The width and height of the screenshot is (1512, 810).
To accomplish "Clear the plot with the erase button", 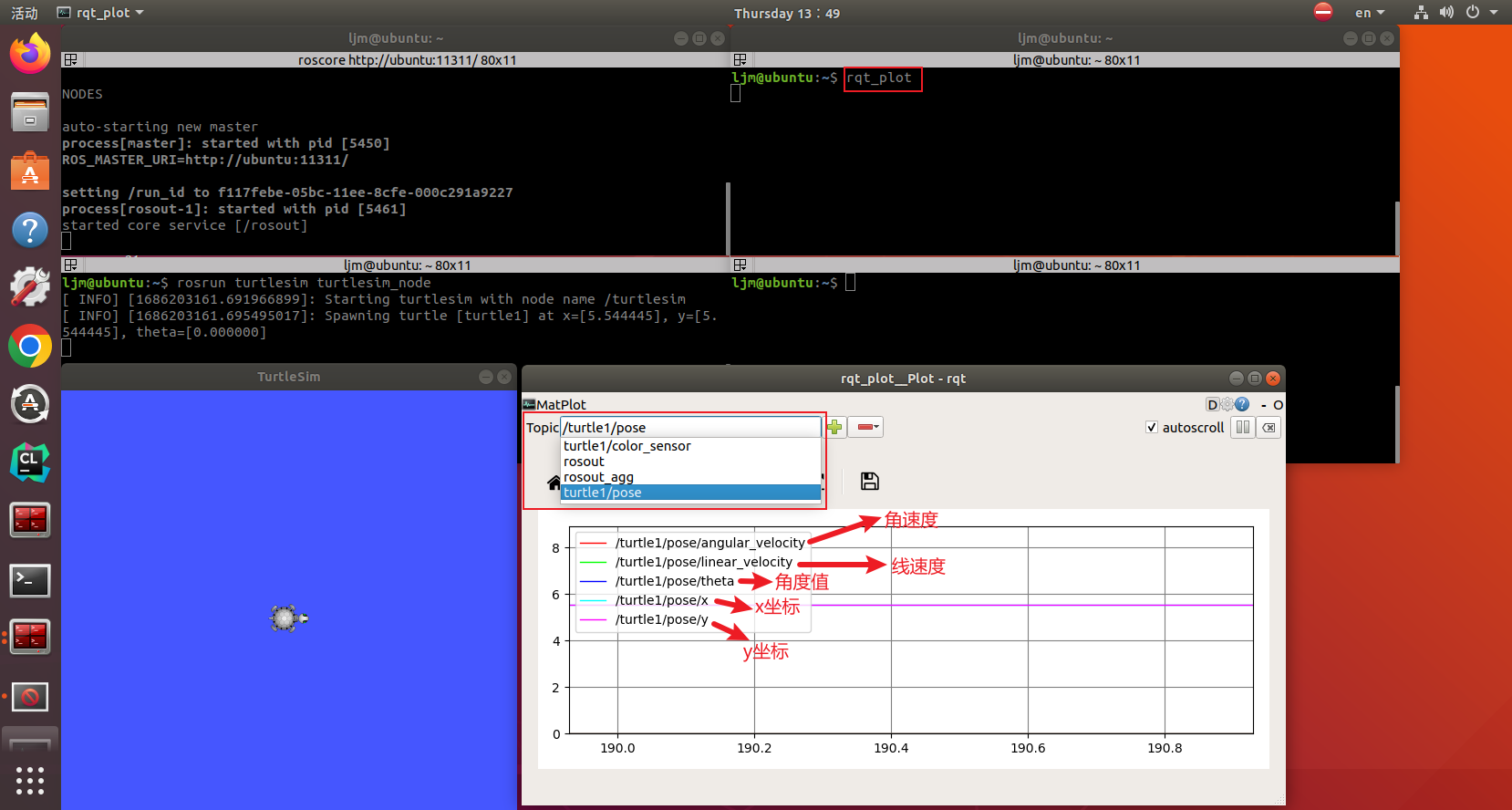I will pyautogui.click(x=1269, y=427).
